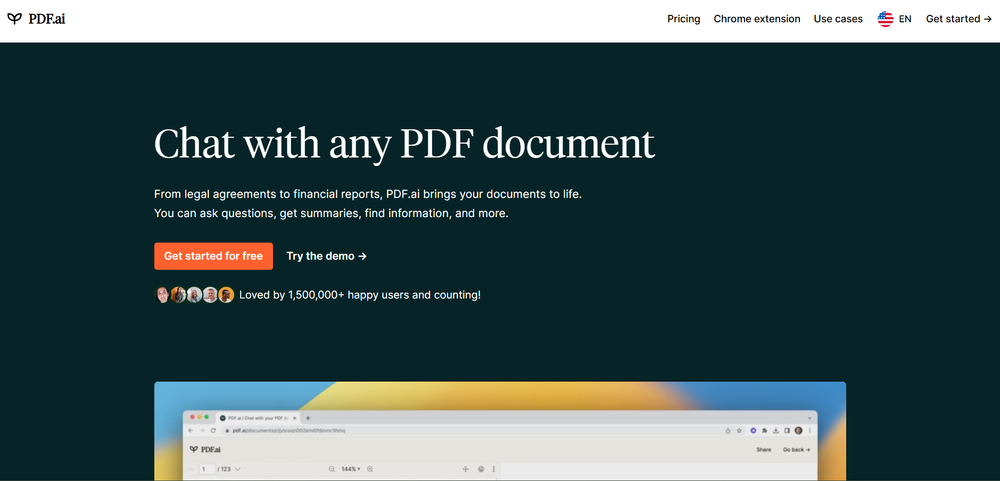This screenshot has width=1000, height=481.
Task: Click the 'From legal agreements to financial reports' line
Action: 368,194
